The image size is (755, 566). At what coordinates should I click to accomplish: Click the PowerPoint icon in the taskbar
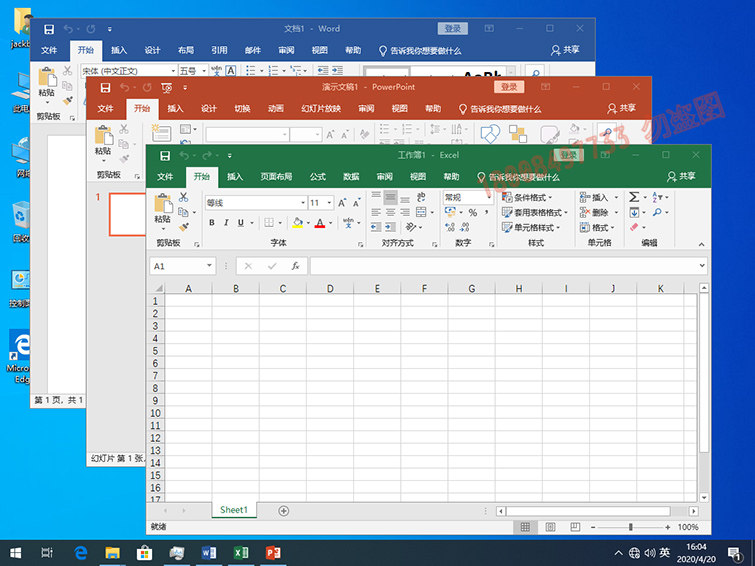click(x=273, y=553)
